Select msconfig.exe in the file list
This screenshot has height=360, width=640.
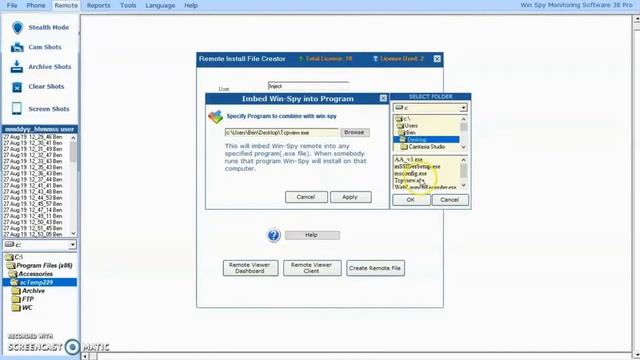pos(411,173)
